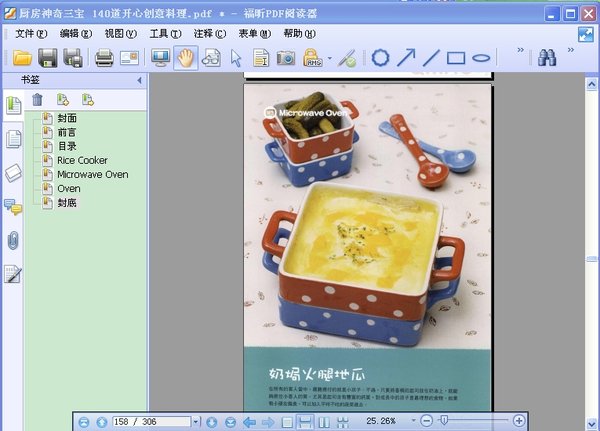Show the attachments paperclip panel

(13, 240)
